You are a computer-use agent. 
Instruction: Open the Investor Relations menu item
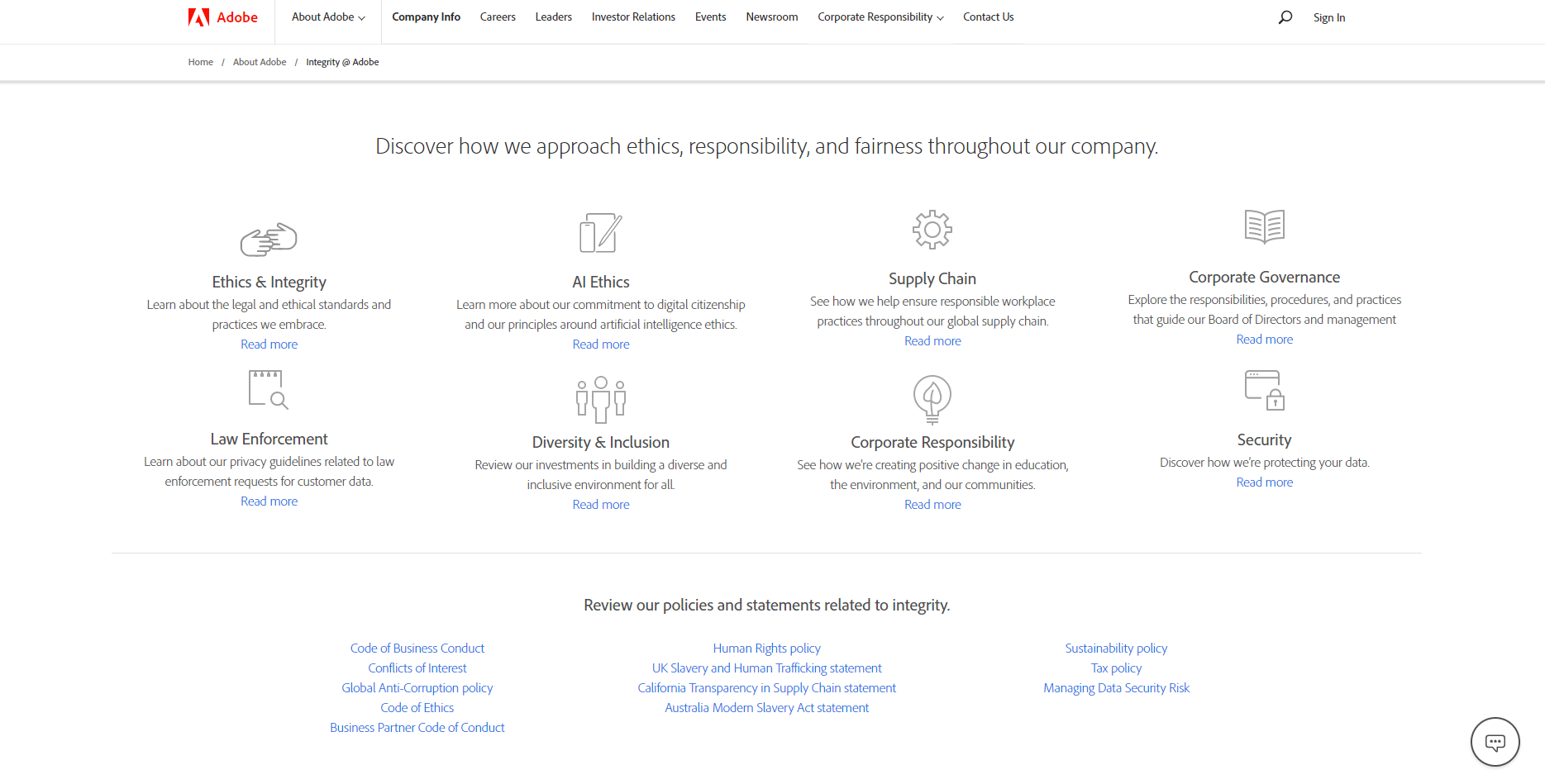pyautogui.click(x=633, y=17)
